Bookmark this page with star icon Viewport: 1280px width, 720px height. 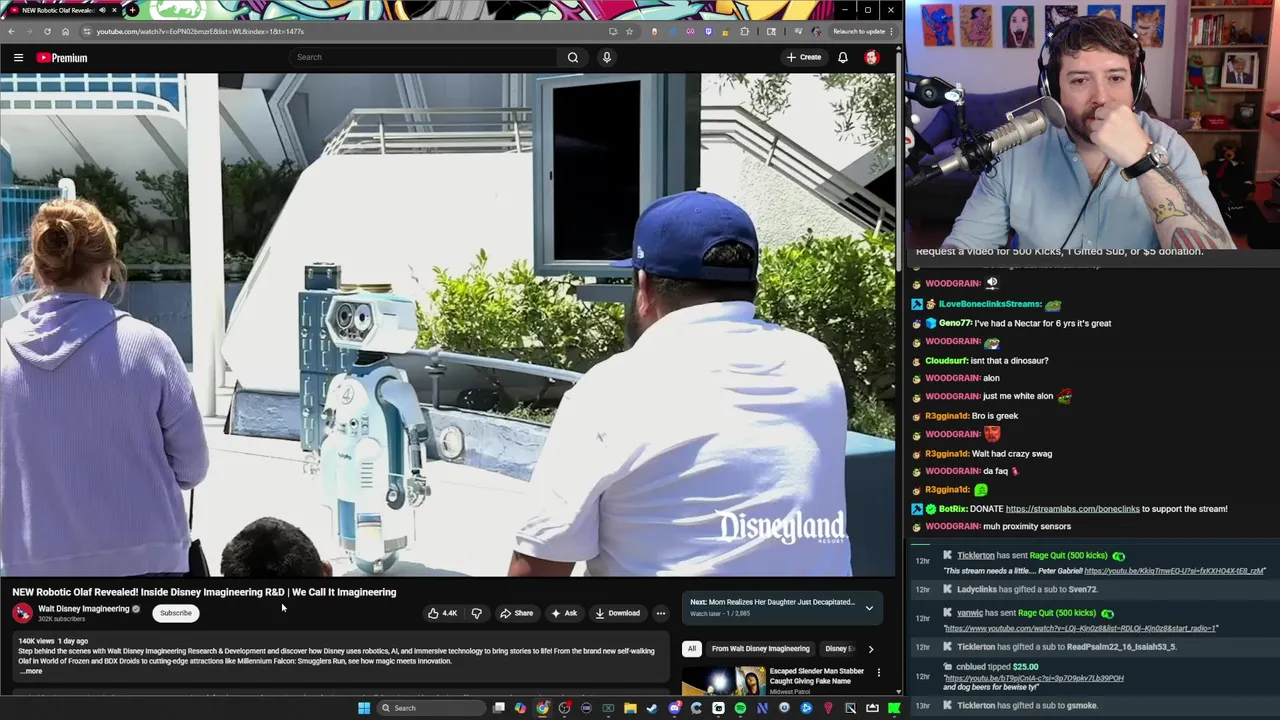pyautogui.click(x=629, y=31)
